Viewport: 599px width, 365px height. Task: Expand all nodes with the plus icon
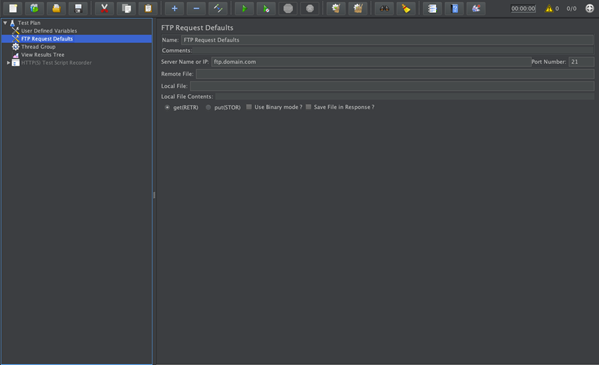(174, 8)
